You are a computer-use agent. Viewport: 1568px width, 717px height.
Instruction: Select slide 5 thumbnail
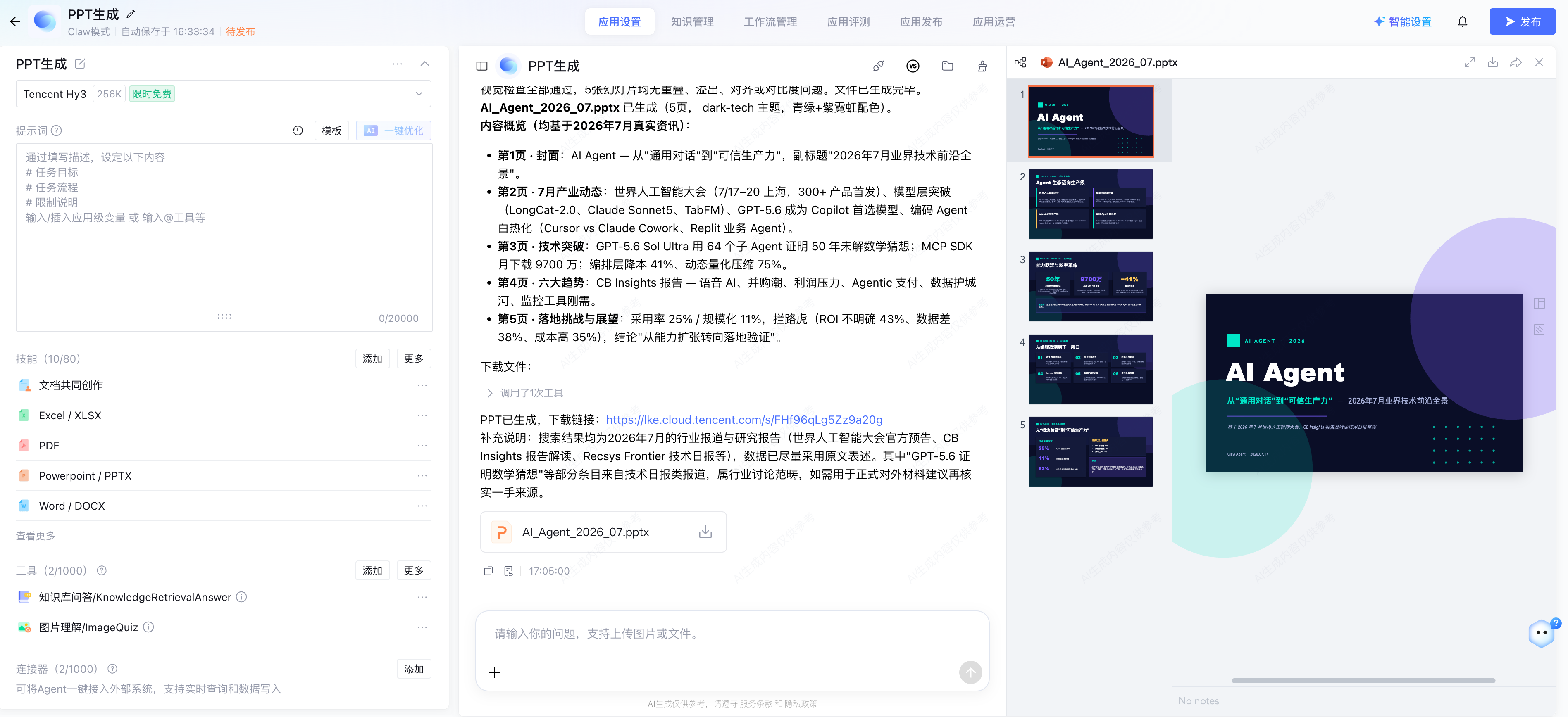[x=1091, y=452]
